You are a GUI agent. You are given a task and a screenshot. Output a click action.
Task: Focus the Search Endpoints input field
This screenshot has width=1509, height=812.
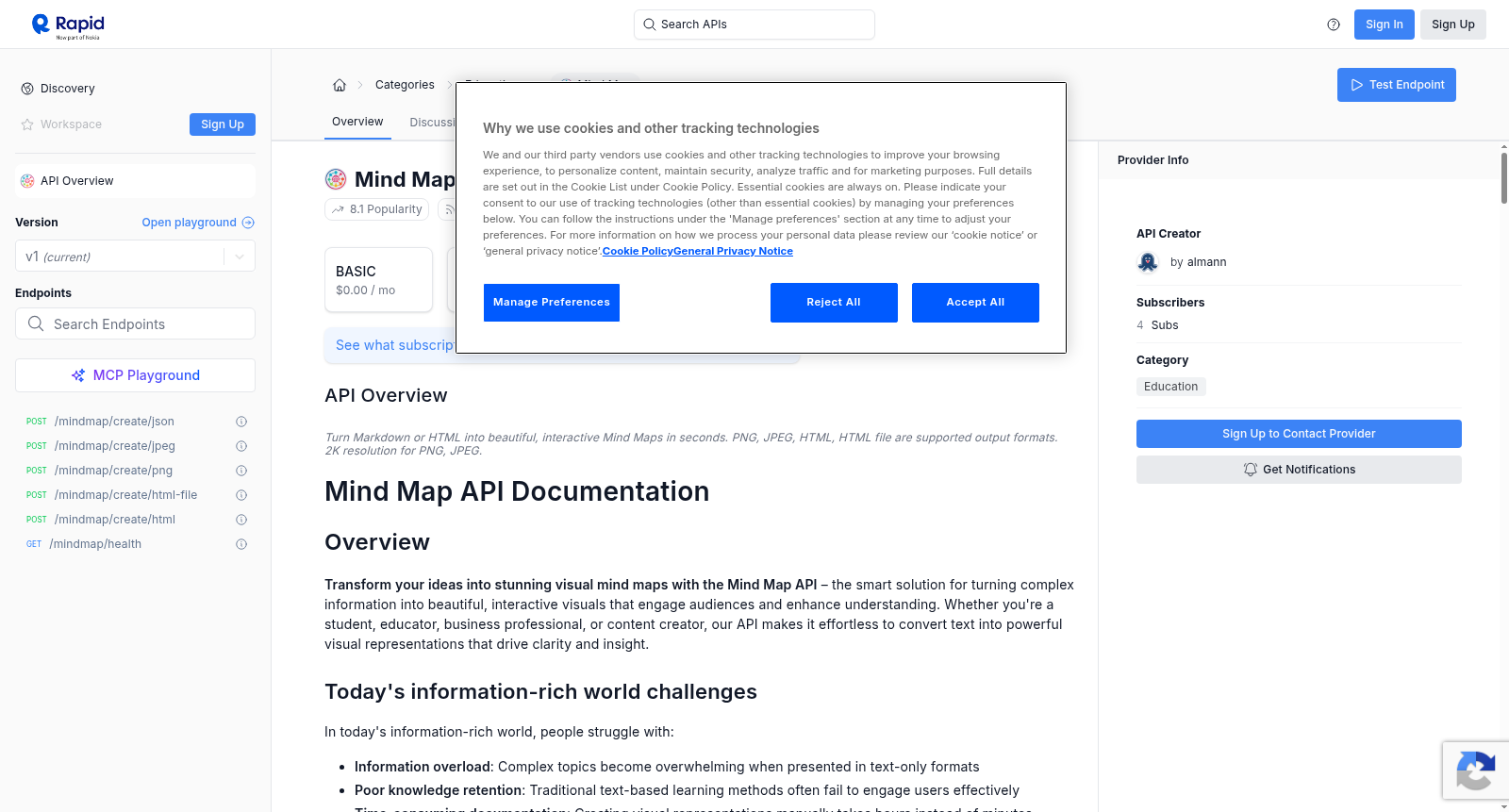[135, 323]
